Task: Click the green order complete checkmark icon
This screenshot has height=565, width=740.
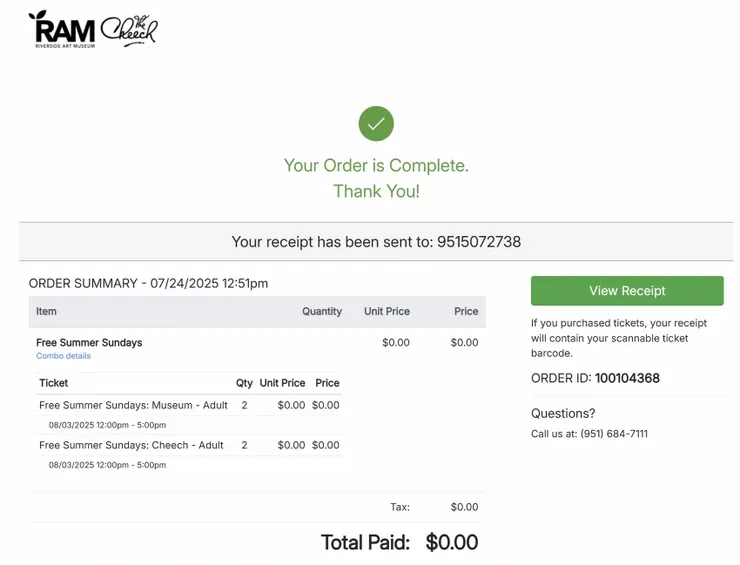Action: click(x=376, y=124)
